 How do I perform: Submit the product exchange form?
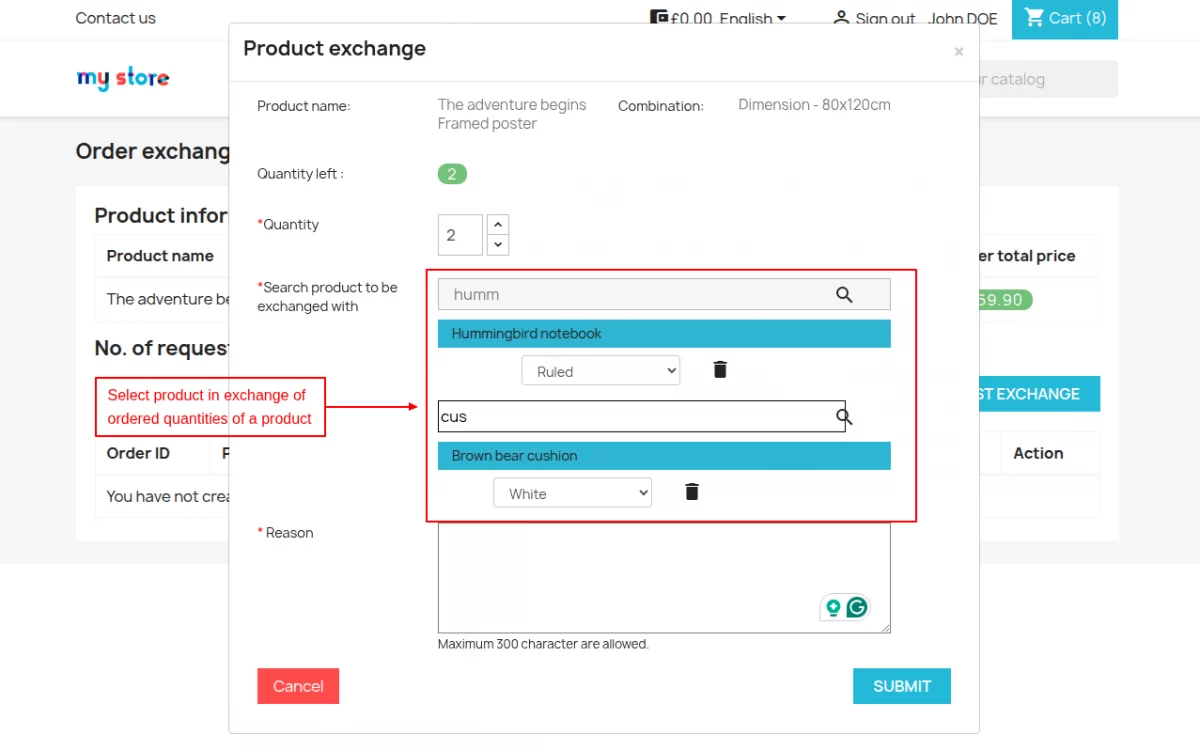(901, 686)
